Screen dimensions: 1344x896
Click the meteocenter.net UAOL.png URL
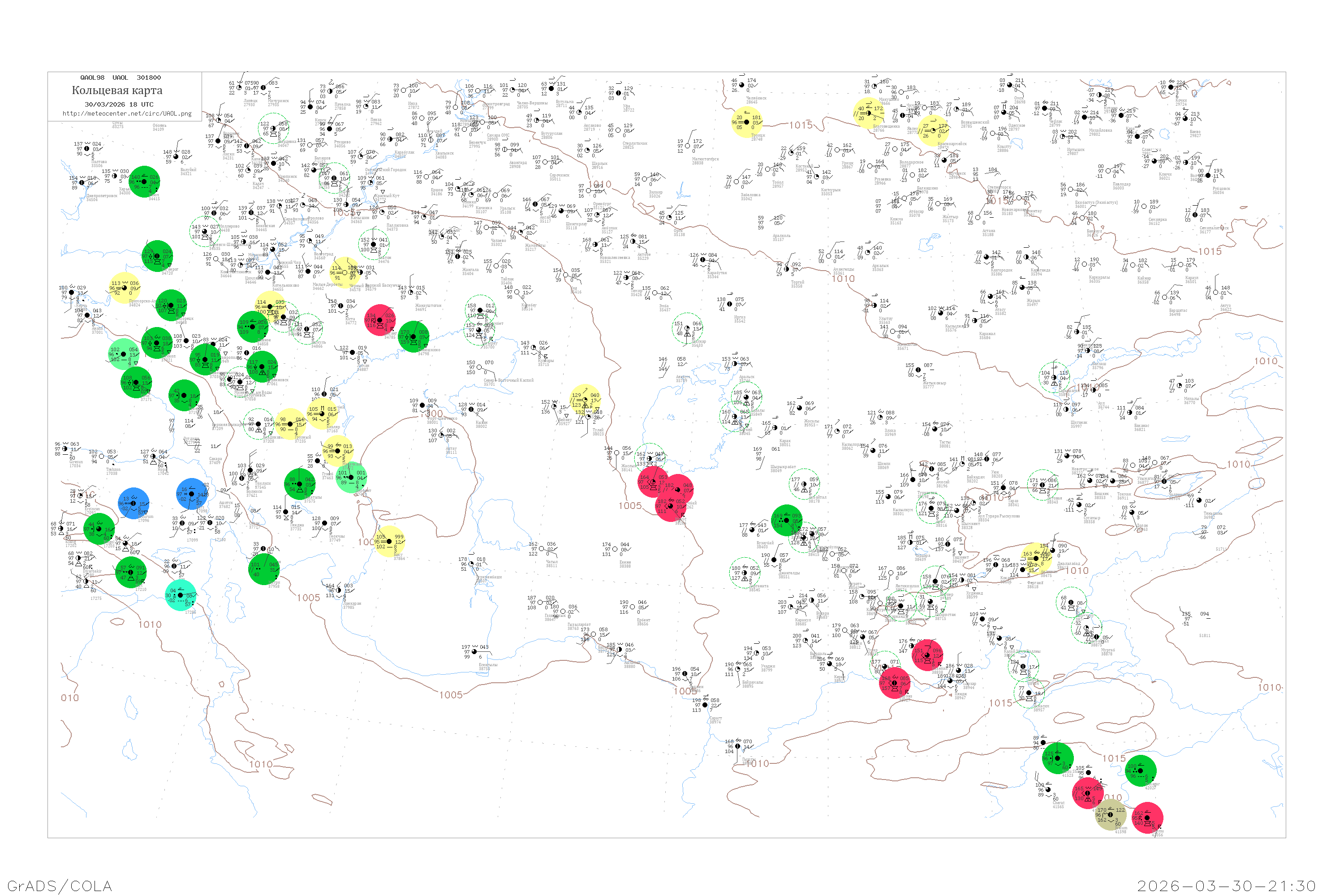point(127,113)
